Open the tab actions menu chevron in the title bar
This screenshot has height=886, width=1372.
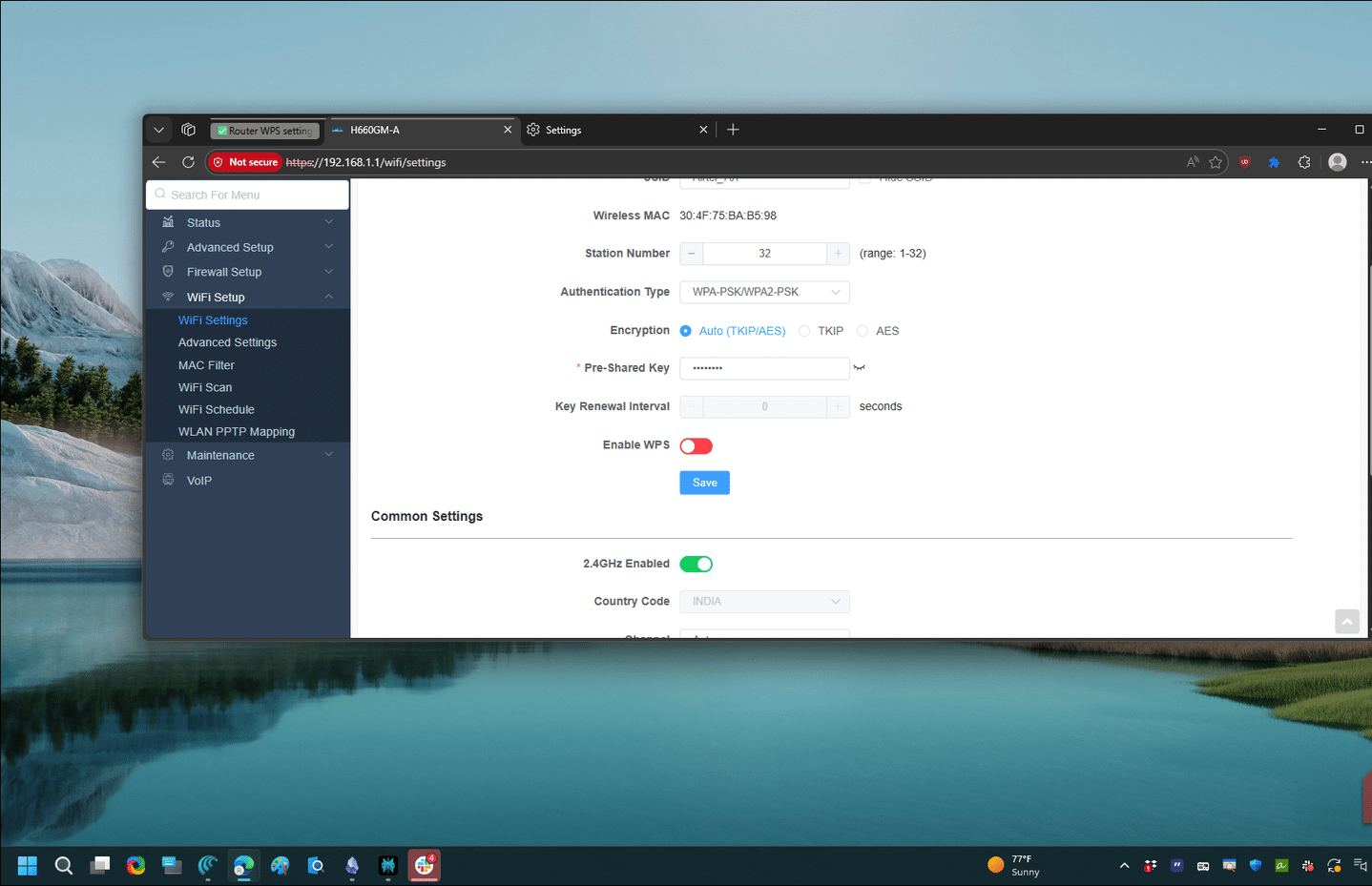(159, 130)
